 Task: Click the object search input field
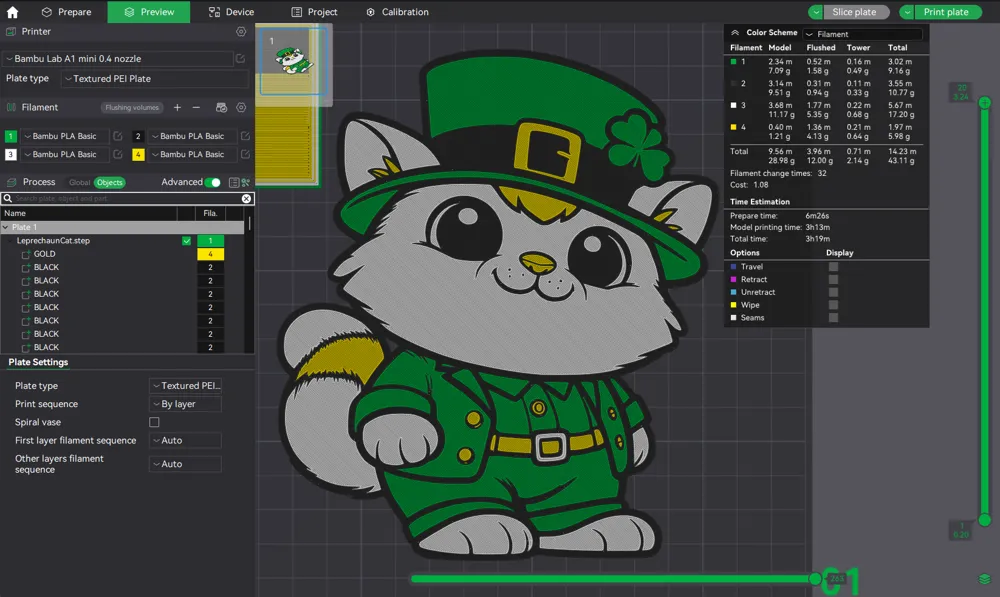[126, 198]
